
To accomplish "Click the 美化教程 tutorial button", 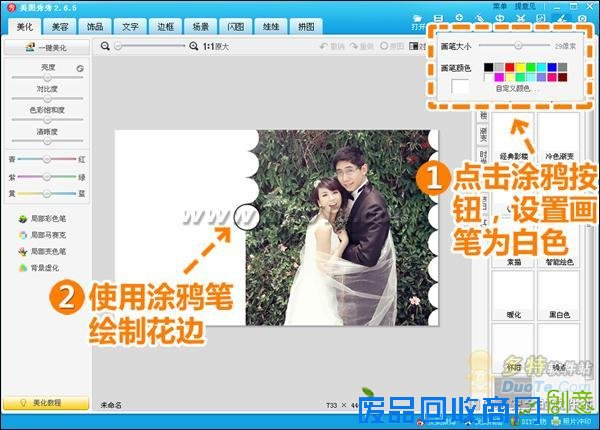I will click(41, 402).
